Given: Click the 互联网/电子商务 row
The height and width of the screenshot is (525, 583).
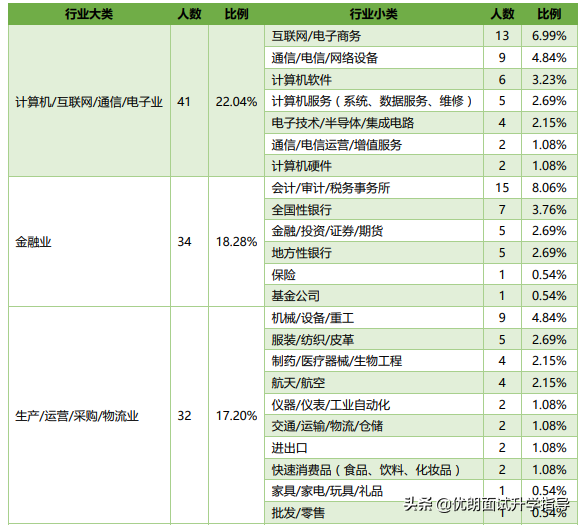Looking at the screenshot, I should pyautogui.click(x=421, y=36).
